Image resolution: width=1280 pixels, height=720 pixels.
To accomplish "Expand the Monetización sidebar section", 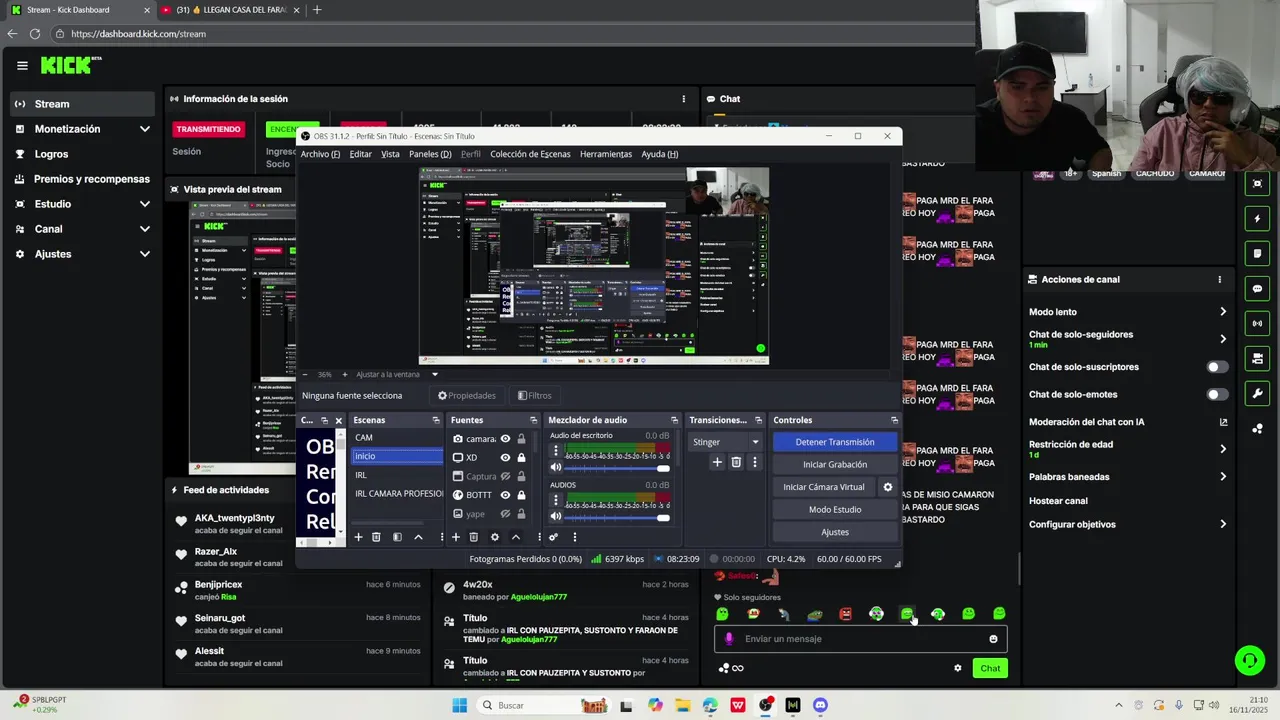I will coord(144,129).
